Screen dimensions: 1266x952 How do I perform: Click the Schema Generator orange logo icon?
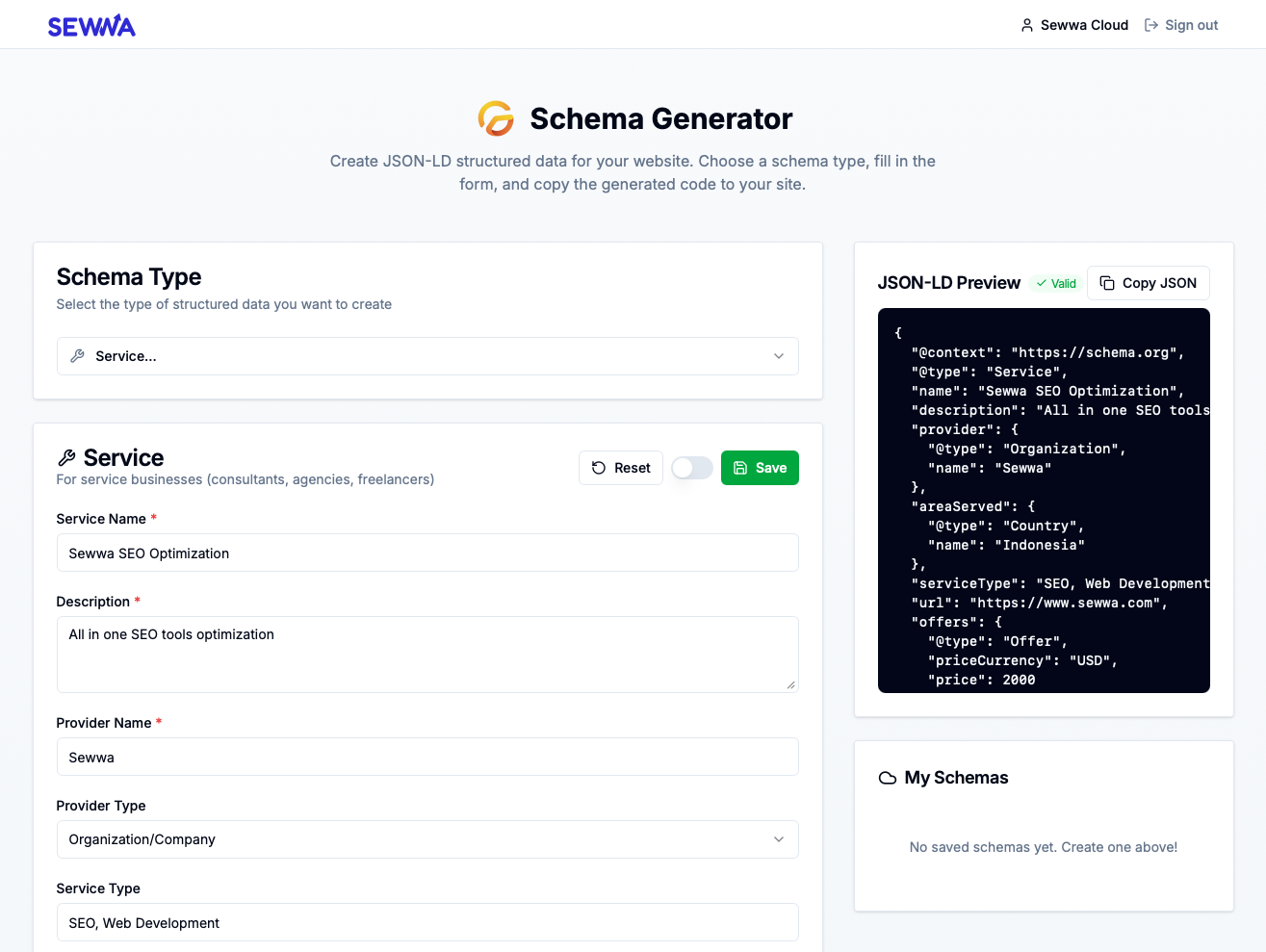pos(495,117)
